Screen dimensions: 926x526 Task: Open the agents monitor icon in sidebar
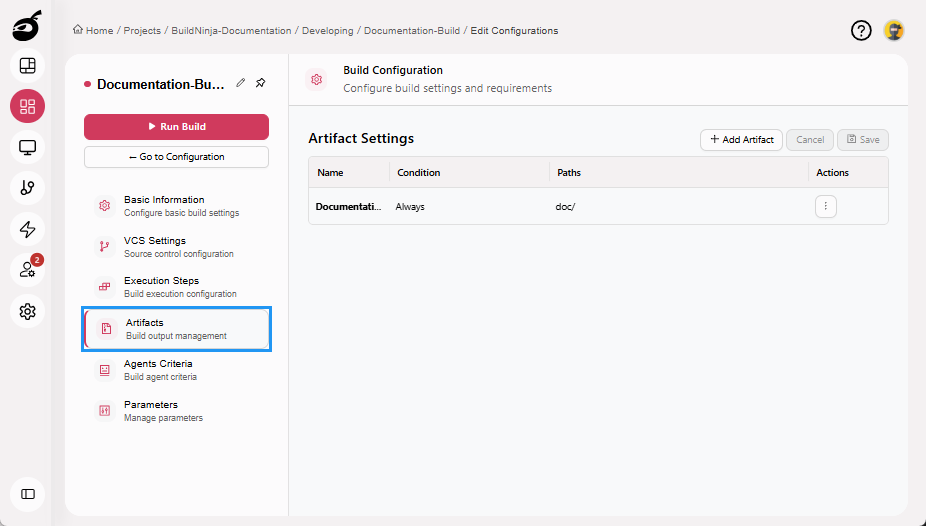tap(27, 147)
